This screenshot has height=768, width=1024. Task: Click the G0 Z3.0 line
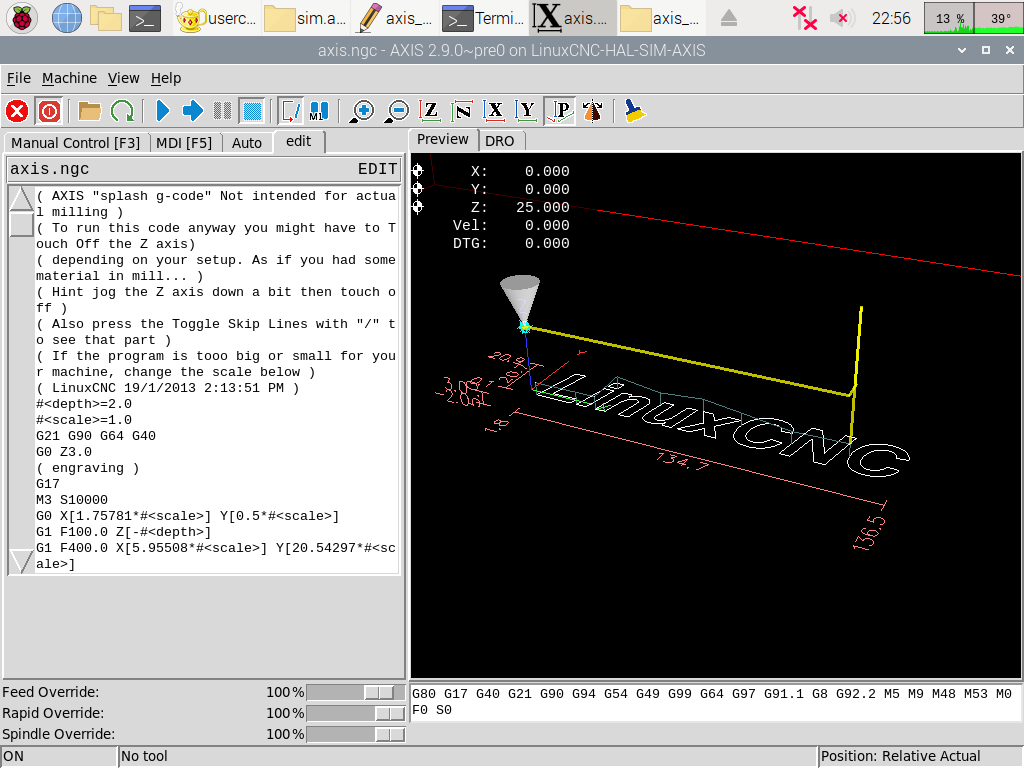(x=64, y=452)
